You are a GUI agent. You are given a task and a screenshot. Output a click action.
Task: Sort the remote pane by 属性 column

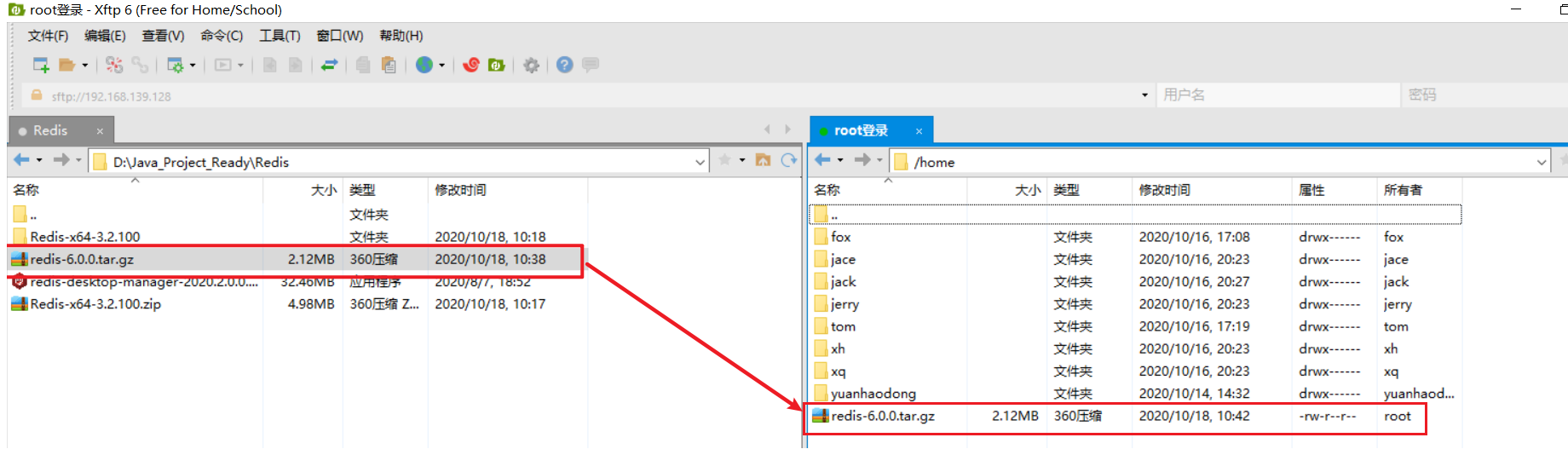pos(1334,190)
